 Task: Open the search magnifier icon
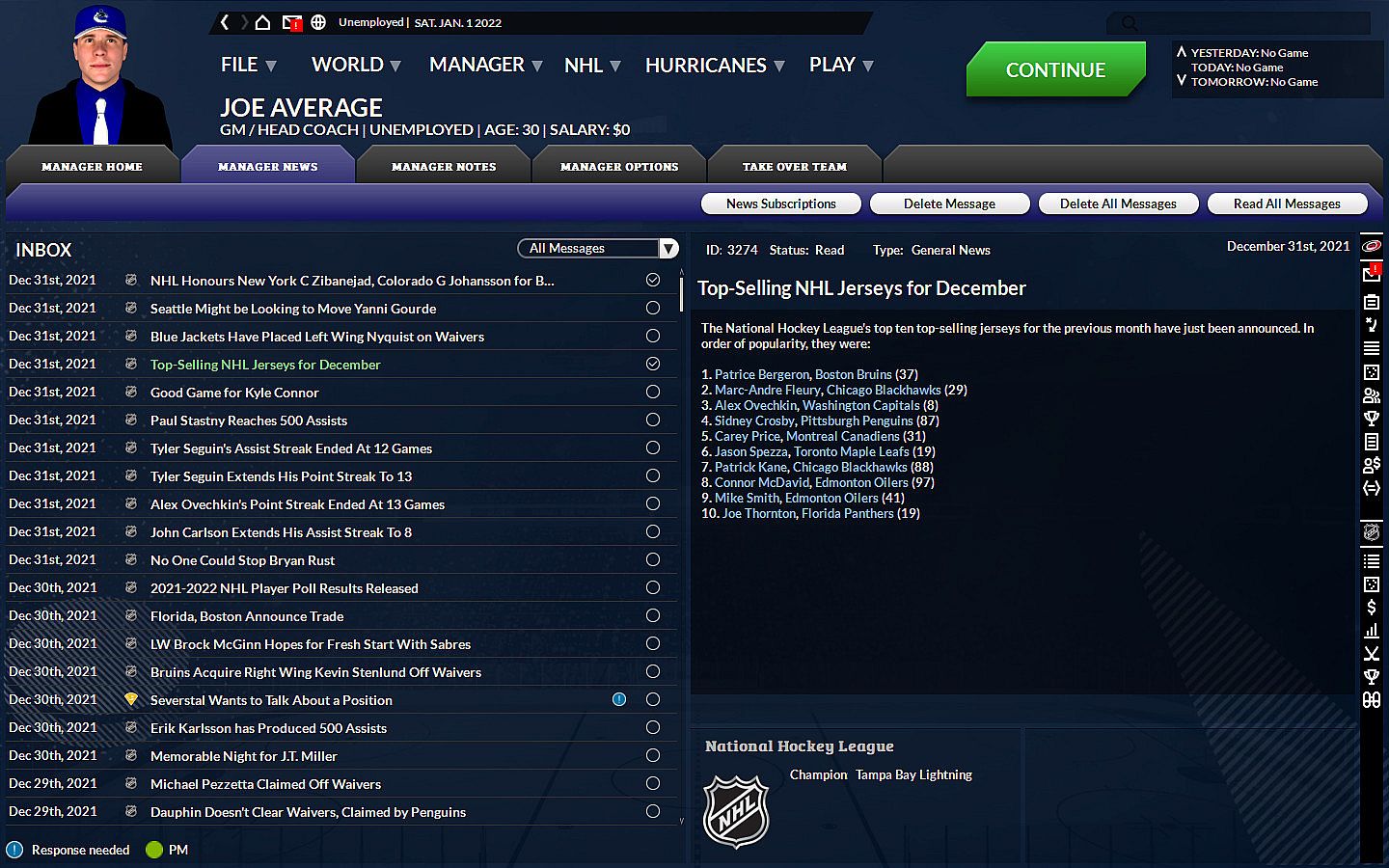coord(1130,23)
